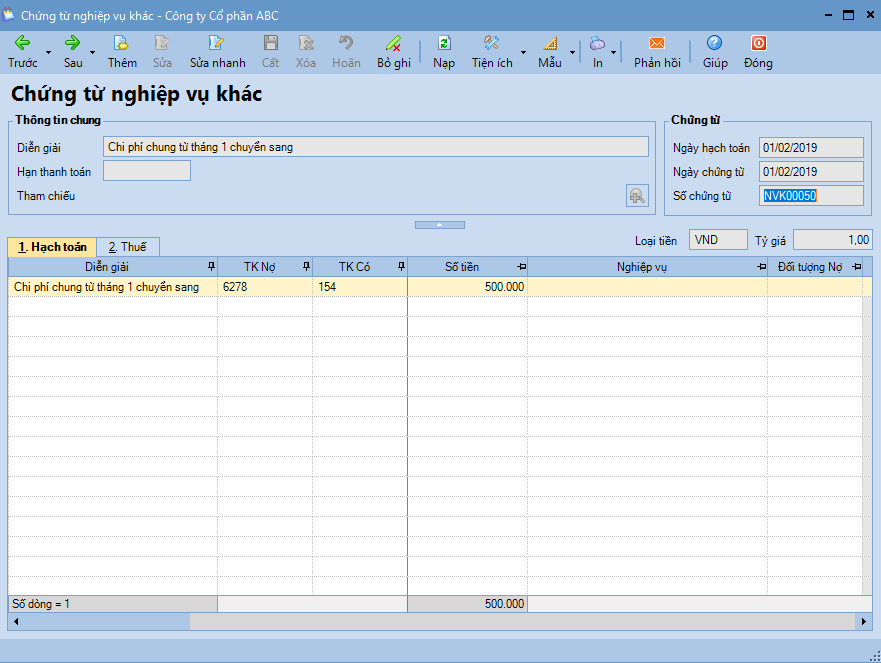881x663 pixels.
Task: Click the magnifier icon beside Tham chiếu
Action: pyautogui.click(x=636, y=195)
